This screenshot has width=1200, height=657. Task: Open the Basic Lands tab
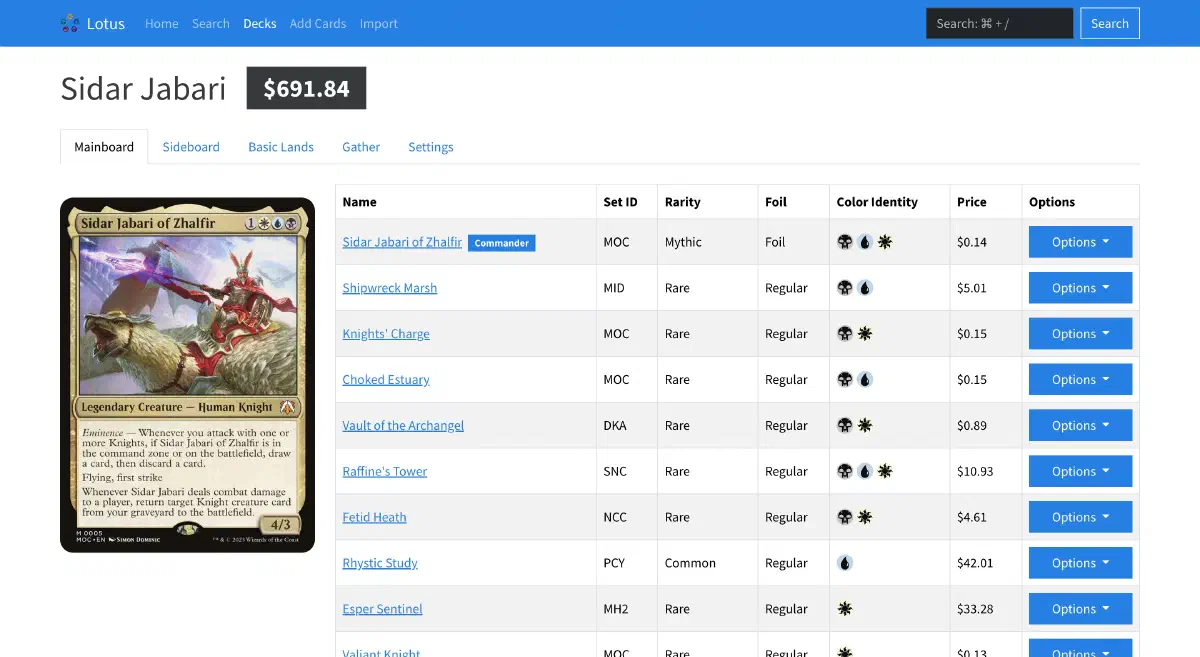coord(281,147)
